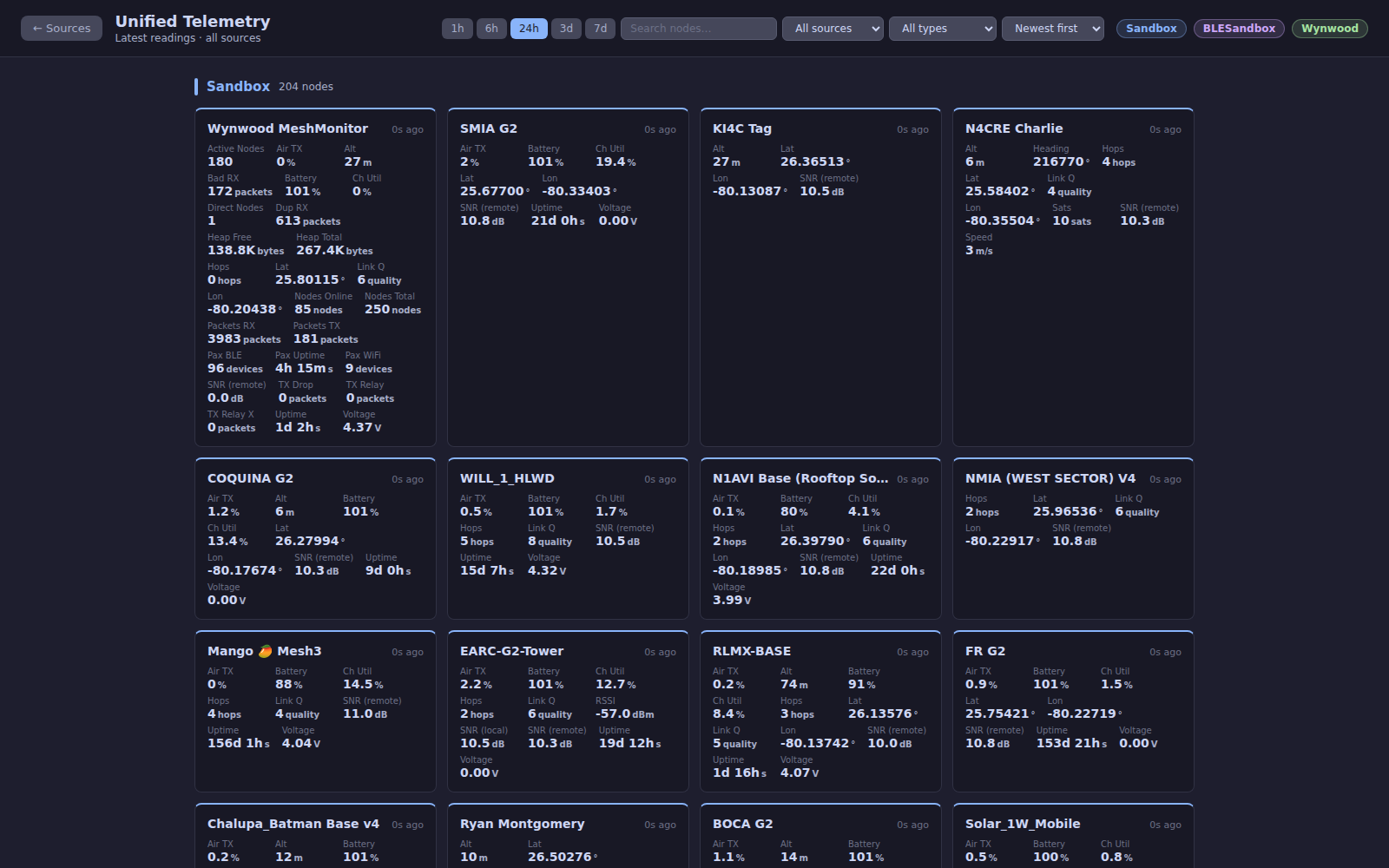Viewport: 1389px width, 868px height.
Task: Select the Sandbox source pill
Action: 1150,28
